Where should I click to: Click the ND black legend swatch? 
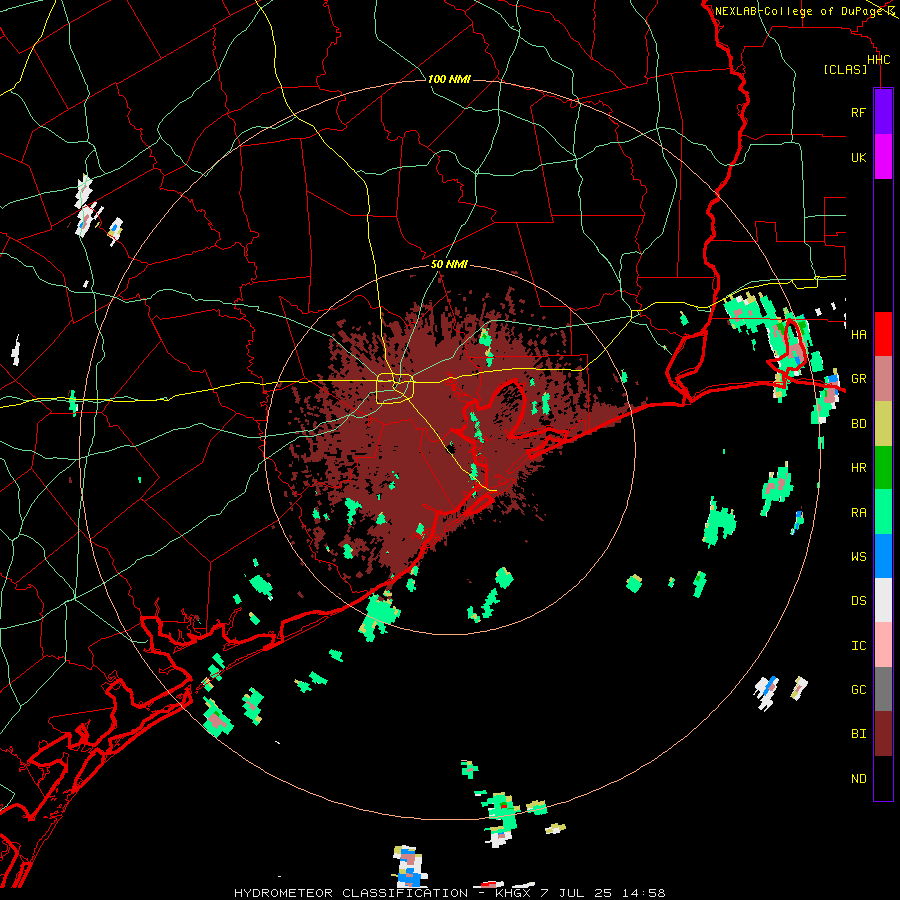pos(883,778)
